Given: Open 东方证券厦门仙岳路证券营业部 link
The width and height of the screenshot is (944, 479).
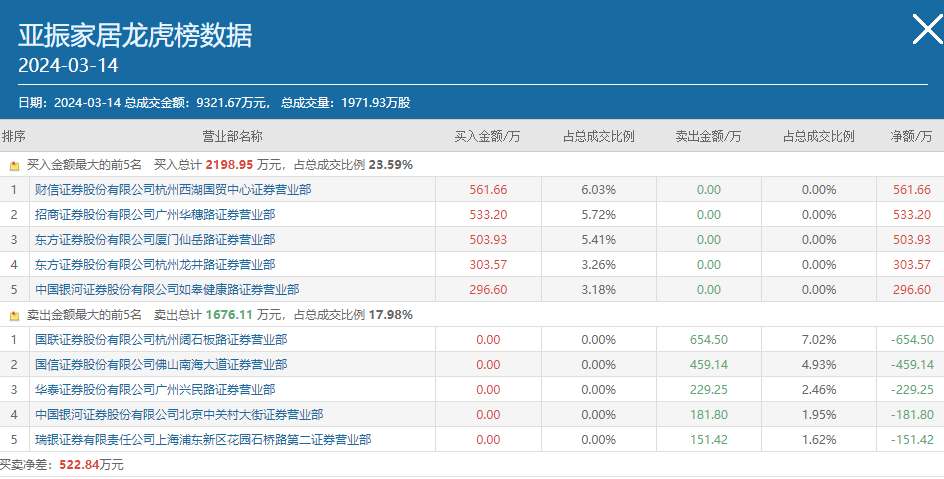Looking at the screenshot, I should click(x=155, y=240).
